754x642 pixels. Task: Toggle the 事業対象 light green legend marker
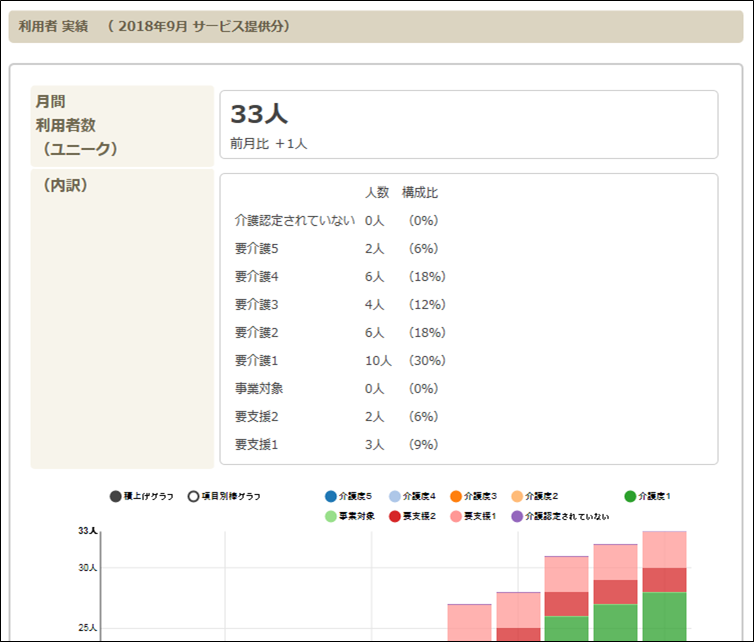(x=331, y=516)
